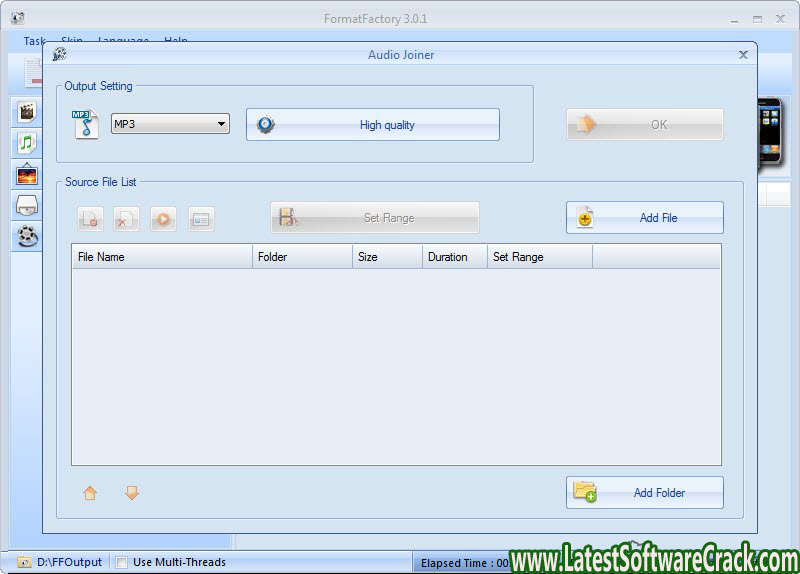Open Task menu in FormatFactory window

tap(34, 41)
